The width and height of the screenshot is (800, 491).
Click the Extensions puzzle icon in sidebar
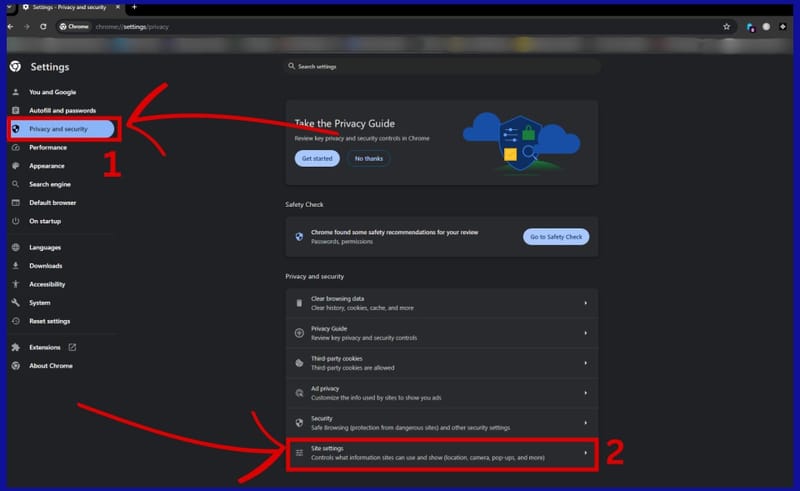coord(16,347)
